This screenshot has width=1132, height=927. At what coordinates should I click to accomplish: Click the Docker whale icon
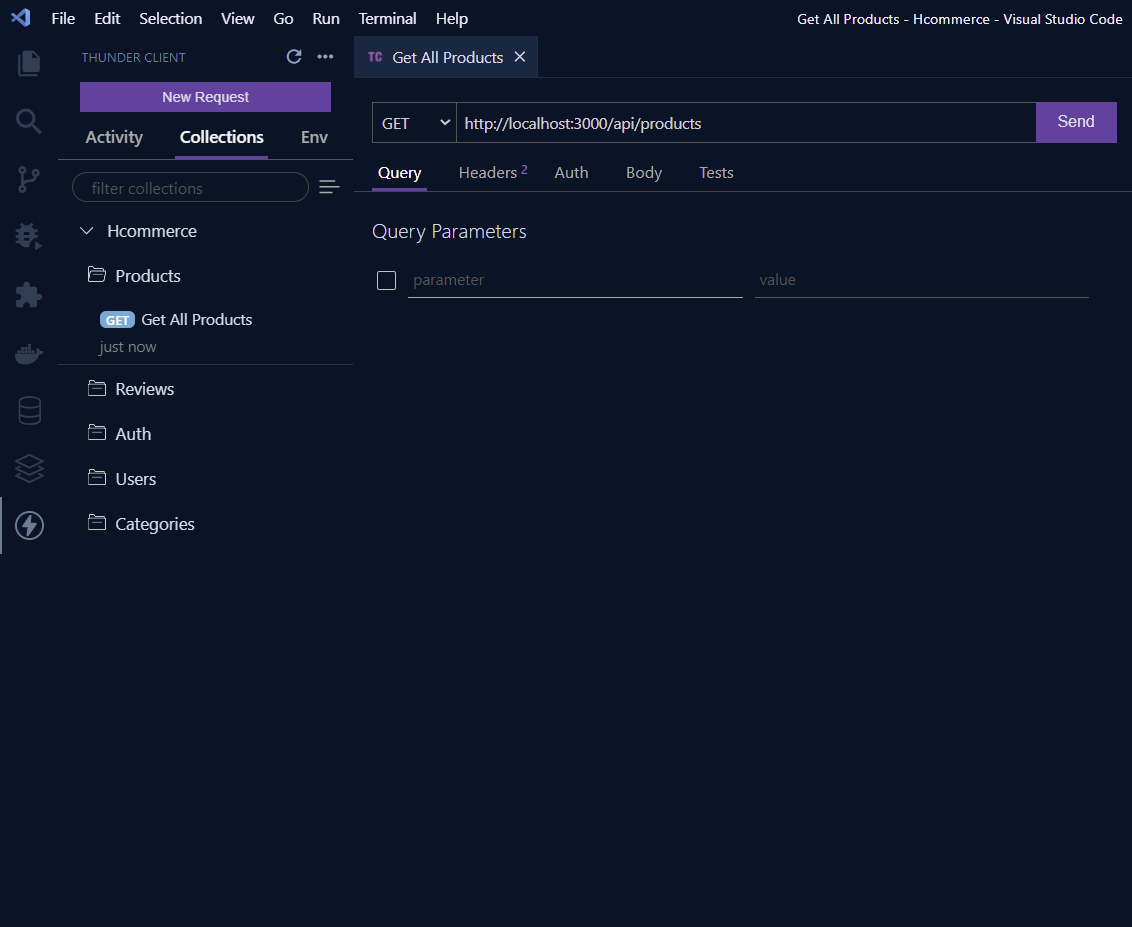click(x=29, y=353)
